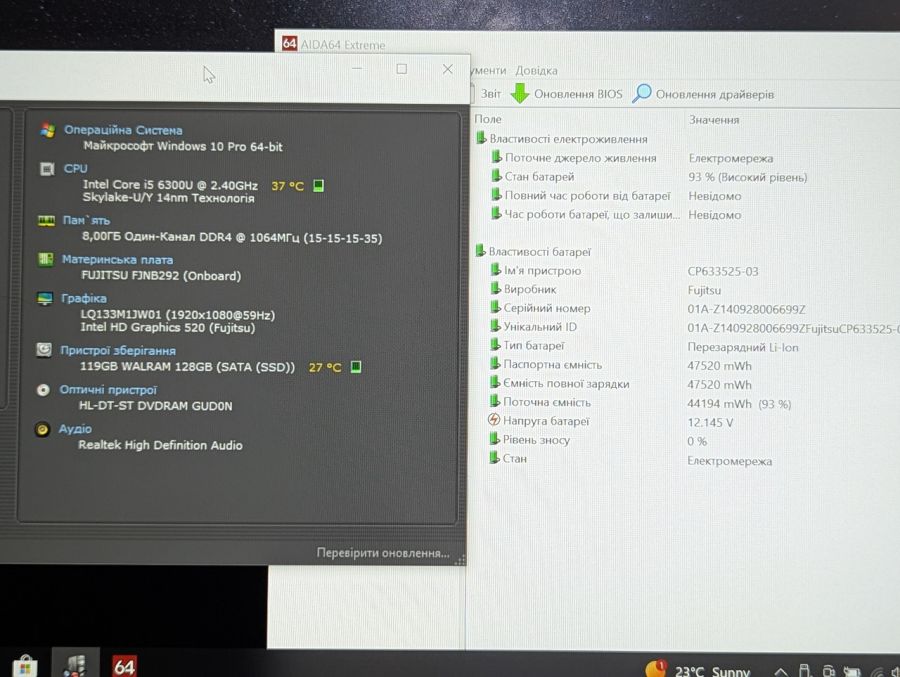The width and height of the screenshot is (900, 677).
Task: Click the AIDA64 taskbar icon
Action: pyautogui.click(x=124, y=666)
